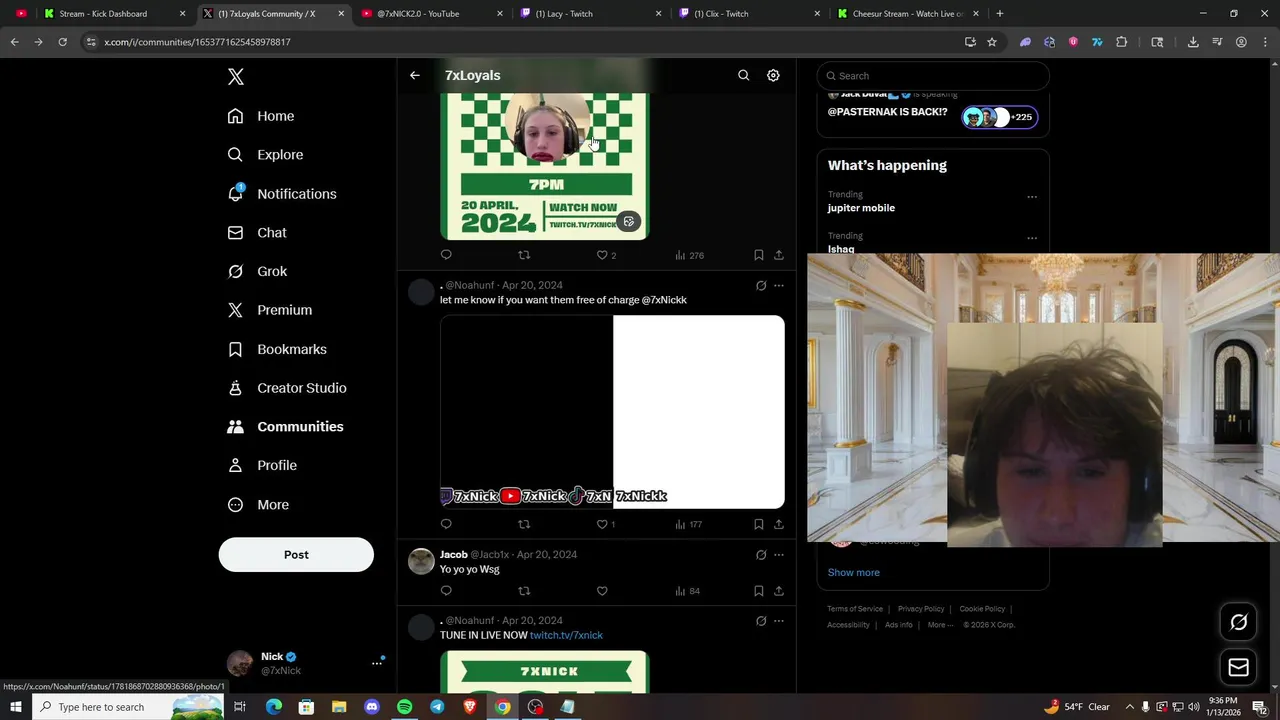This screenshot has width=1280, height=720.
Task: Open Discord from the Windows taskbar
Action: tap(372, 707)
